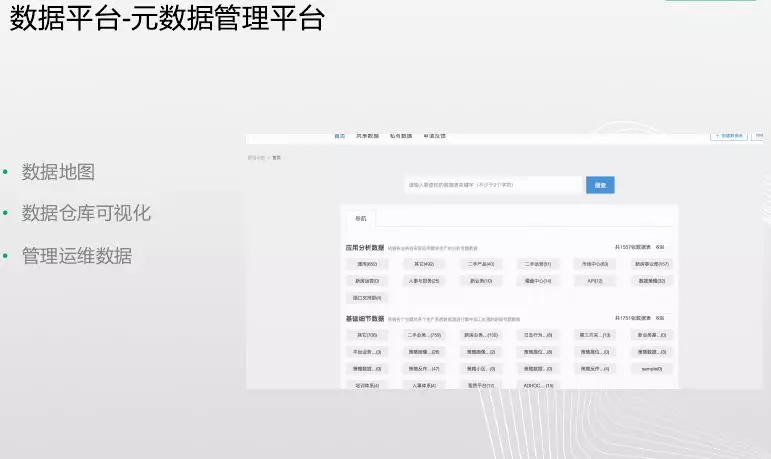The image size is (771, 459).
Task: Click the 共1751张数据表 count text
Action: tap(633, 318)
